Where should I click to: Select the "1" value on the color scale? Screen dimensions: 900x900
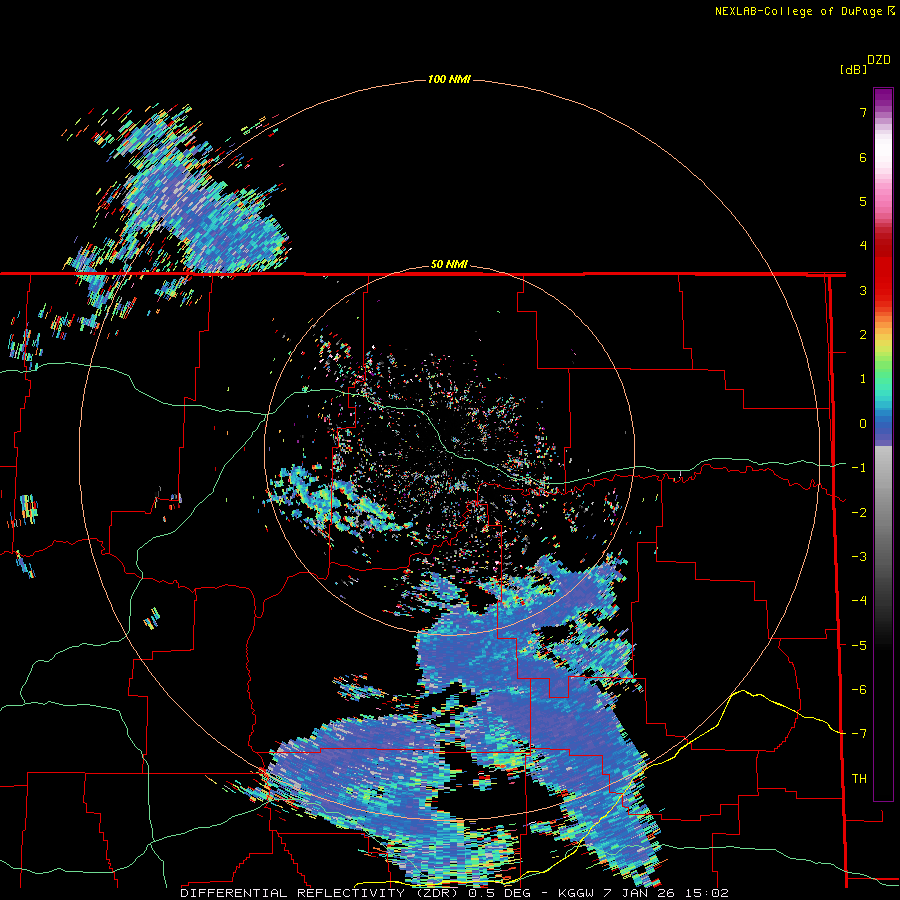pos(863,379)
